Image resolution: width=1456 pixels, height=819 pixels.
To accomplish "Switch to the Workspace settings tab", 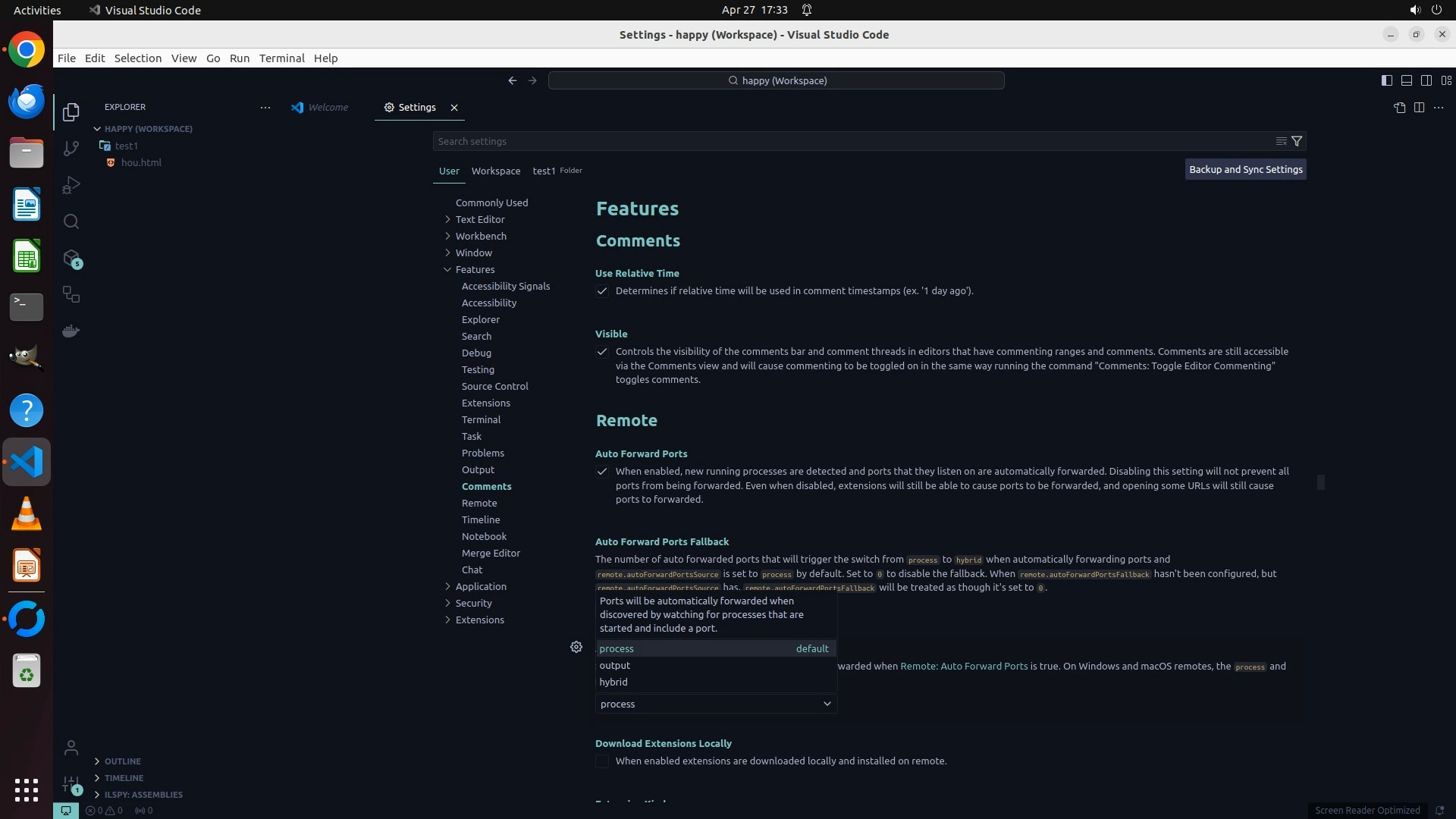I will click(x=495, y=171).
